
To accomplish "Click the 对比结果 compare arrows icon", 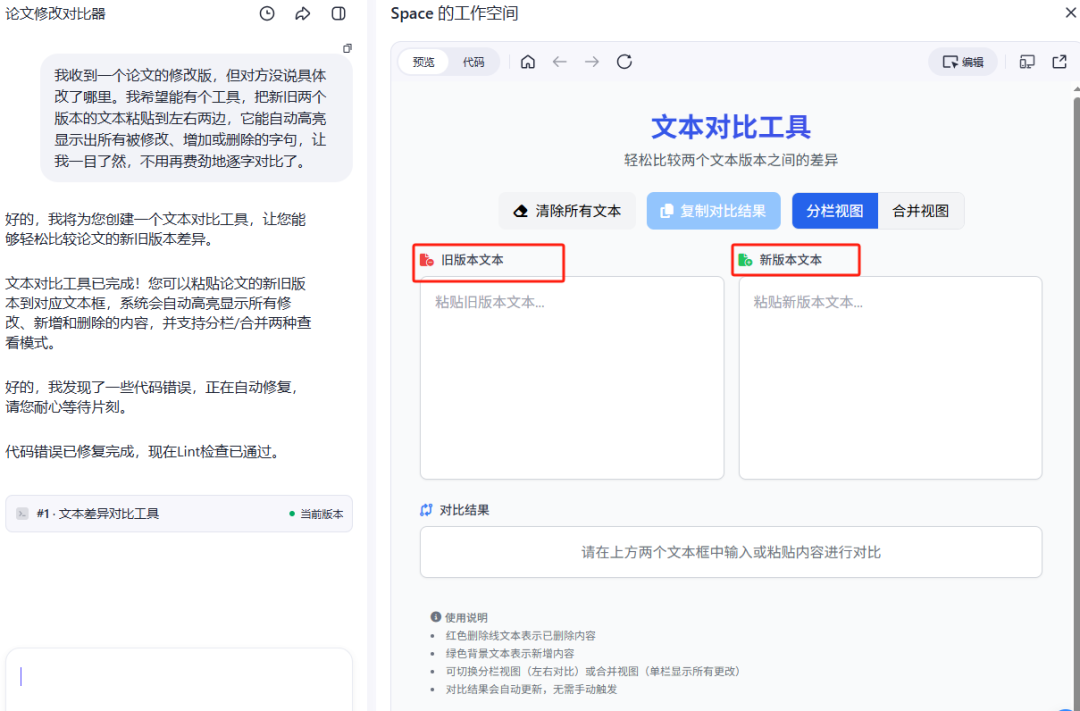I will point(426,510).
